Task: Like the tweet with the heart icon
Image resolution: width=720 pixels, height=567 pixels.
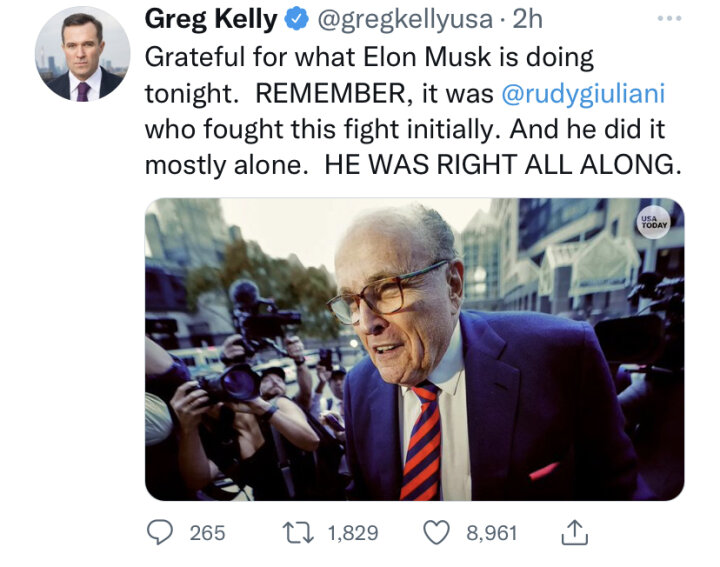Action: tap(436, 533)
